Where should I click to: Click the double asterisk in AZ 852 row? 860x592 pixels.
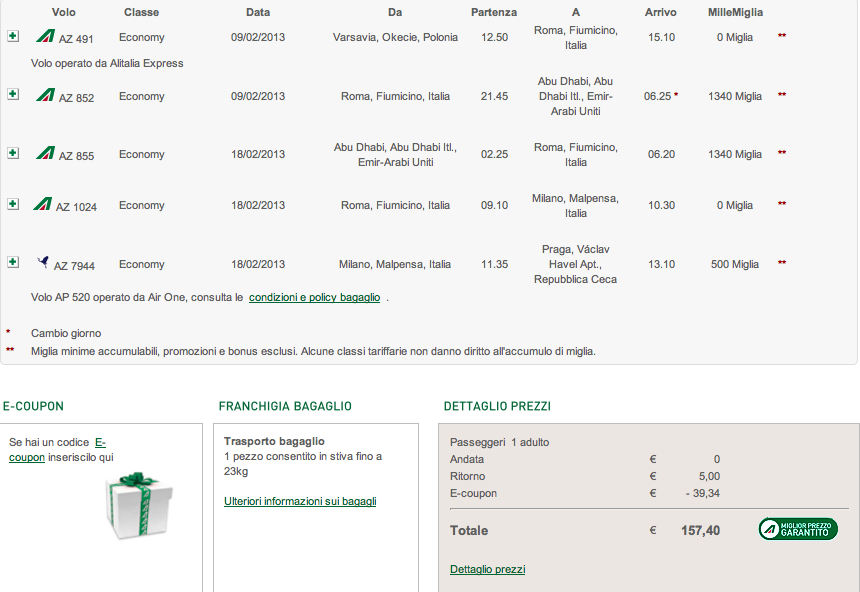point(782,94)
